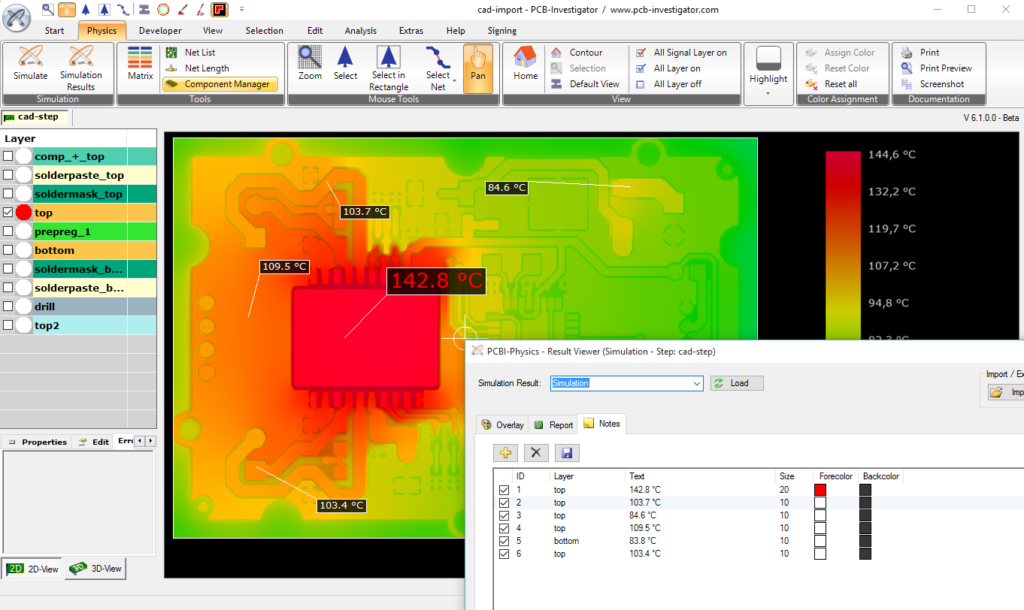Screen dimensions: 1024x610
Task: Open Component Manager
Action: 220,84
